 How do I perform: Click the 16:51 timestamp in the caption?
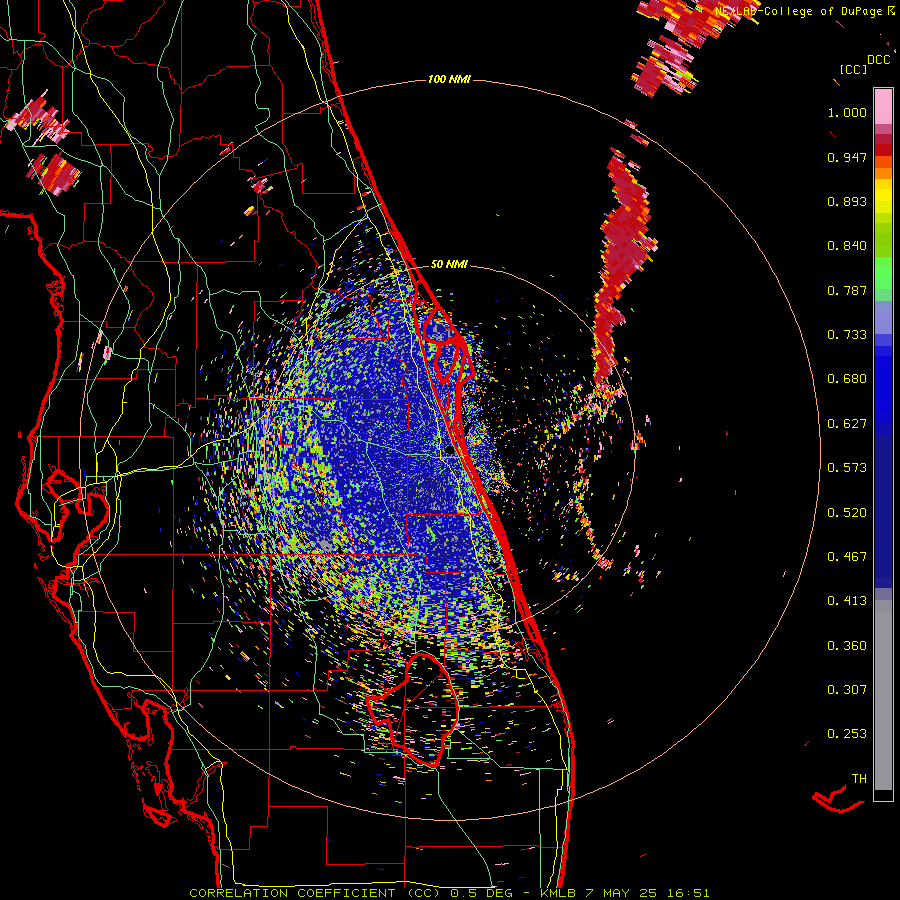pos(688,893)
